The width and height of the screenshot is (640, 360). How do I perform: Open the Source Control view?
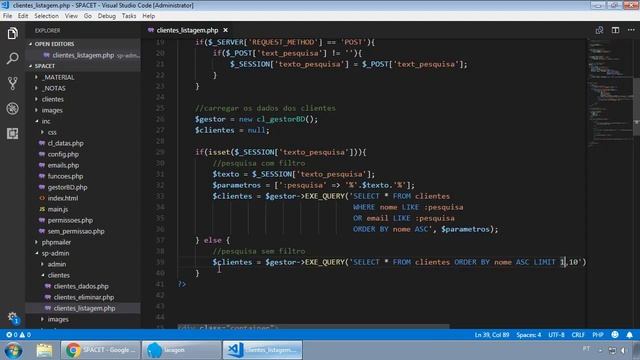pyautogui.click(x=12, y=83)
